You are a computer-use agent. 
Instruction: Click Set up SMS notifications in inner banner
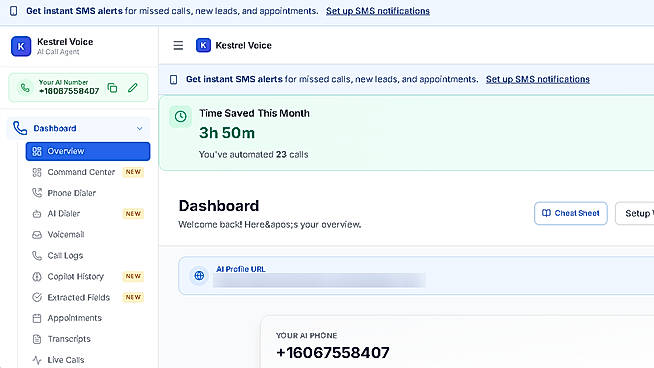coord(538,79)
